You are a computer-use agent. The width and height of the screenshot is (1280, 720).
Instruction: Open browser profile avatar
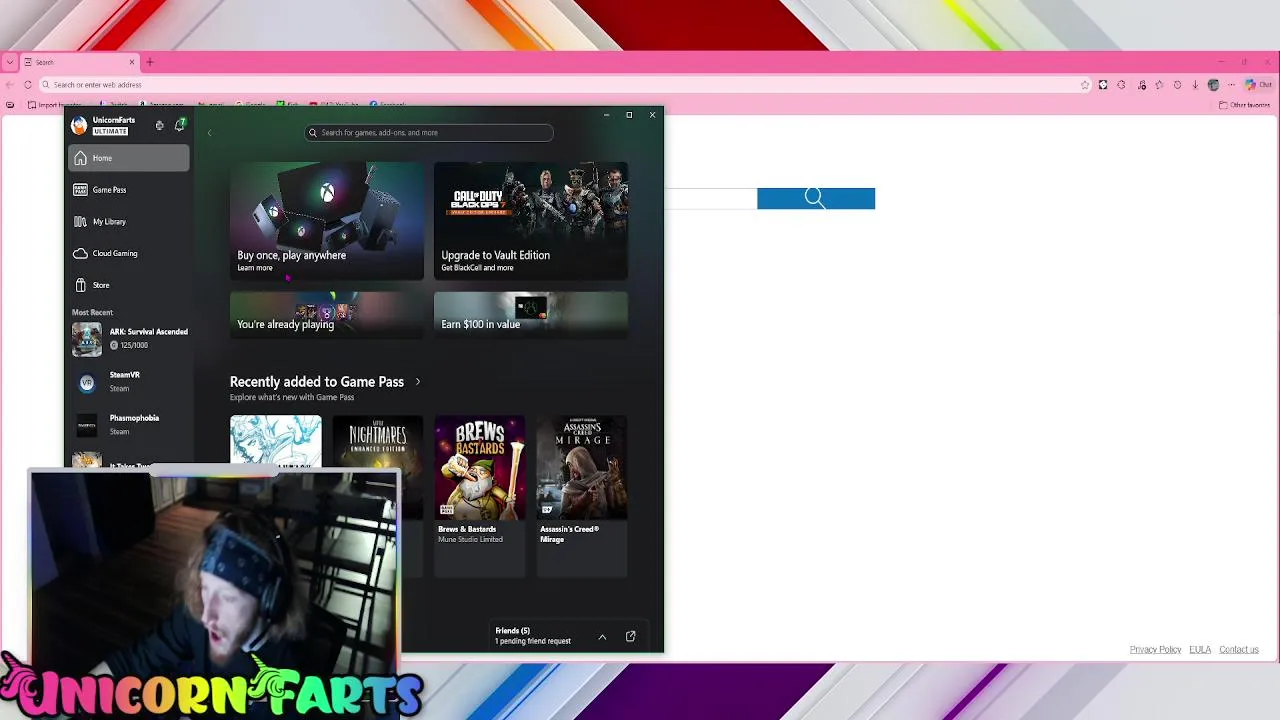coord(1213,85)
